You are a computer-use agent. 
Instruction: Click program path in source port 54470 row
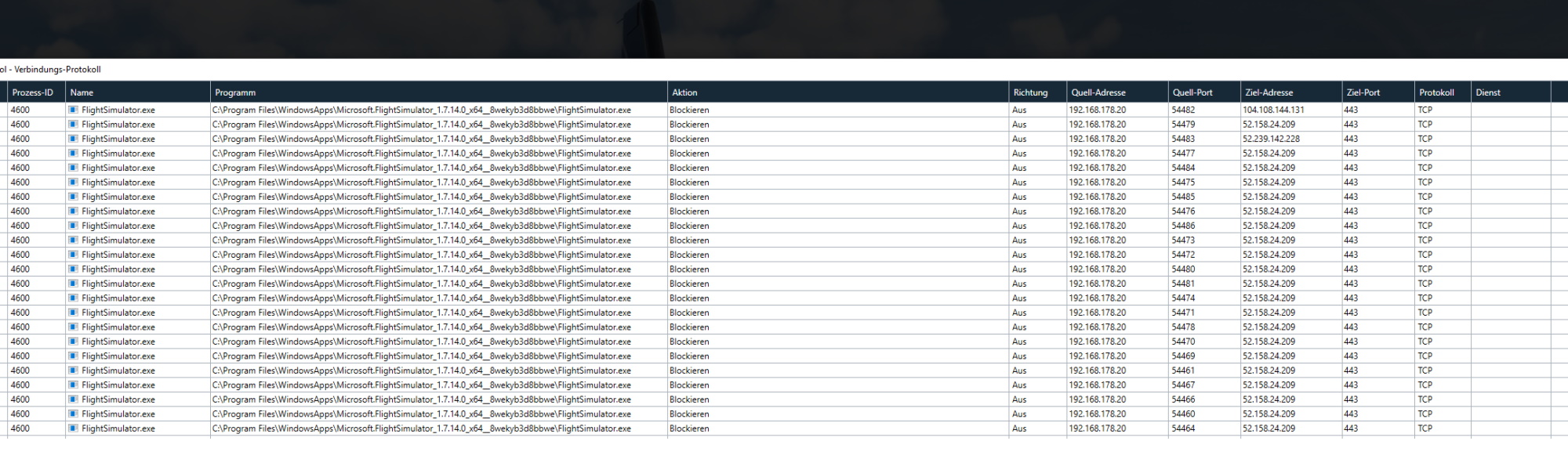point(422,342)
